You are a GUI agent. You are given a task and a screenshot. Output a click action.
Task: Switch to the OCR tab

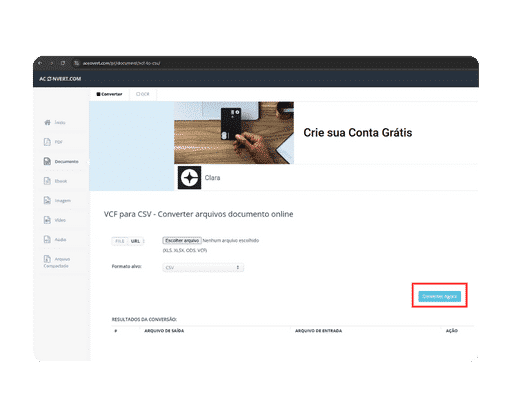coord(143,94)
